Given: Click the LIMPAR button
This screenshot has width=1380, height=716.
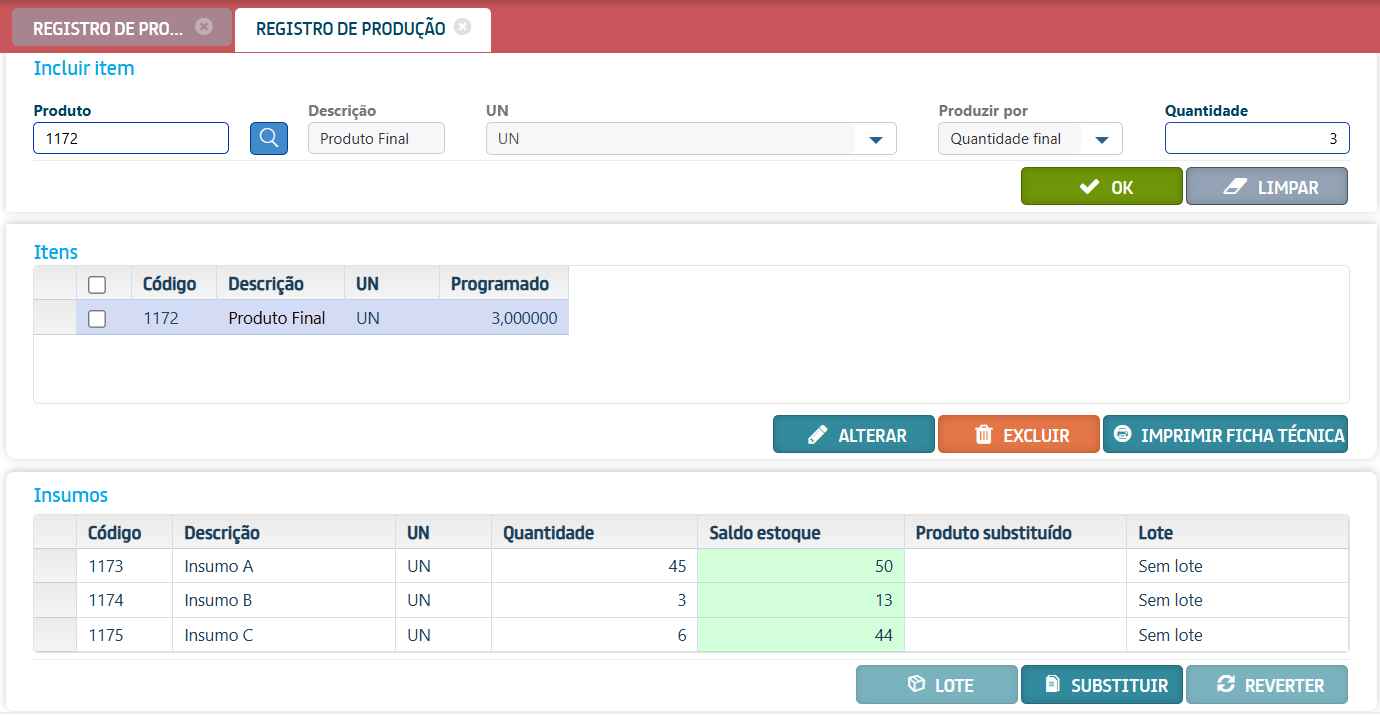Looking at the screenshot, I should pos(1267,186).
